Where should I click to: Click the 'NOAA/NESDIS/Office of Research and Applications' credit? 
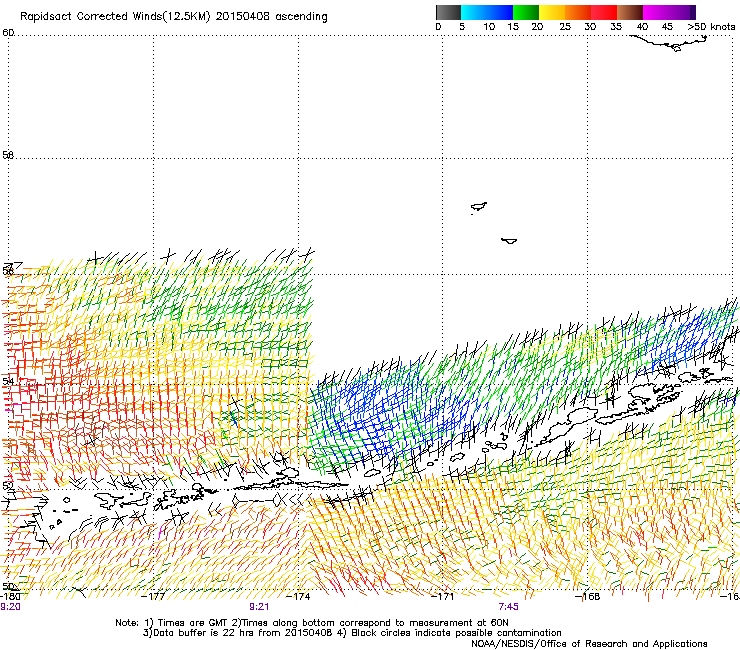pyautogui.click(x=589, y=644)
